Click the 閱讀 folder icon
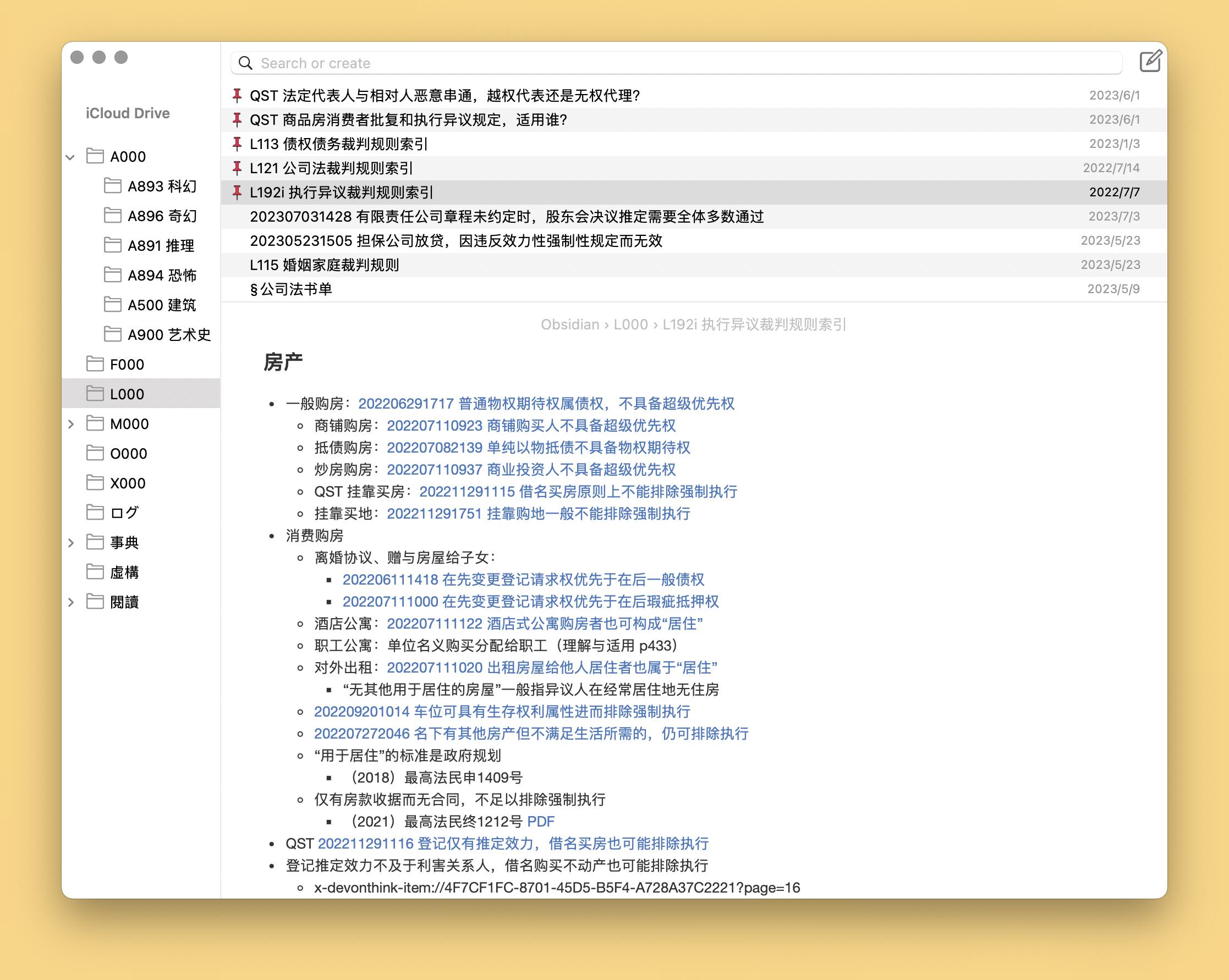The image size is (1229, 980). (95, 602)
